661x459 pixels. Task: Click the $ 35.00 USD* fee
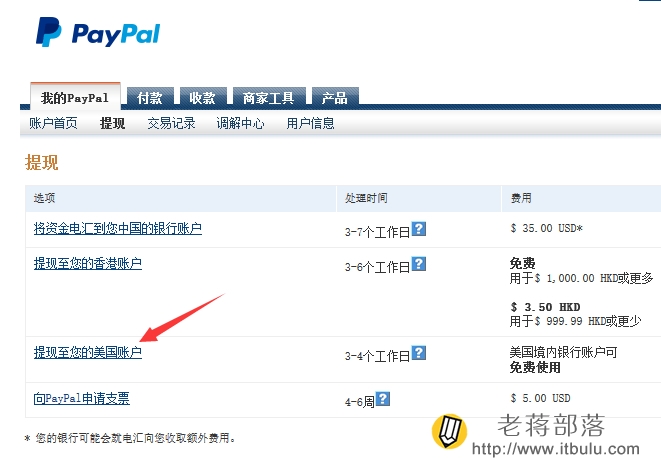click(546, 228)
